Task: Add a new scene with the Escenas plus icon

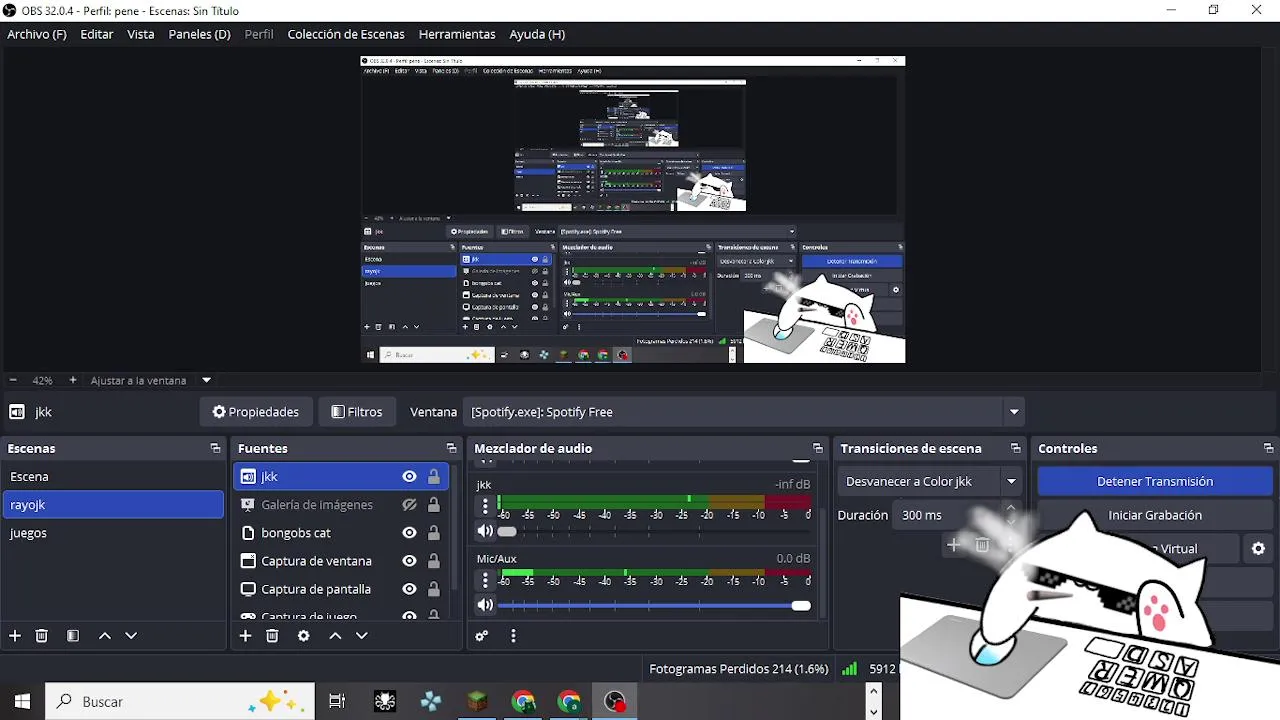Action: (x=15, y=636)
